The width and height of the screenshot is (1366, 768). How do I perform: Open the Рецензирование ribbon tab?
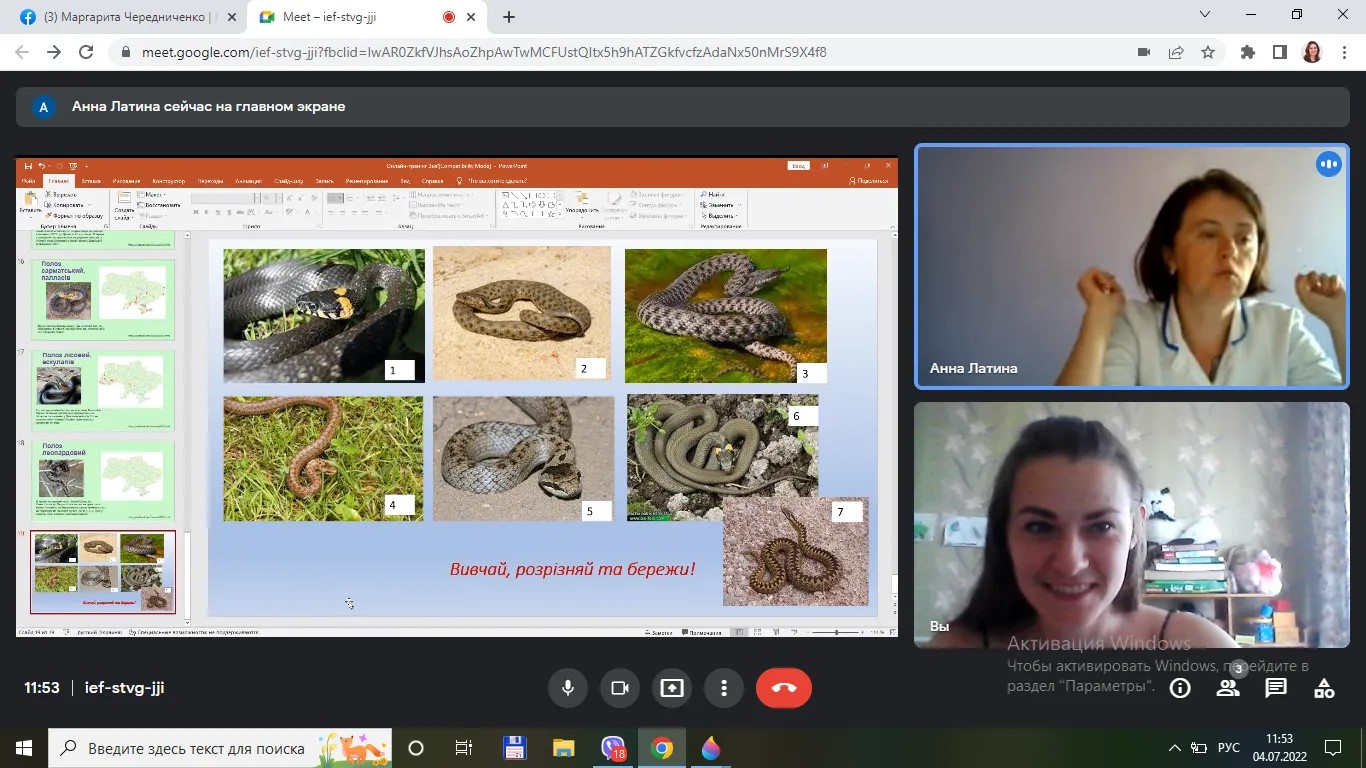coord(367,181)
